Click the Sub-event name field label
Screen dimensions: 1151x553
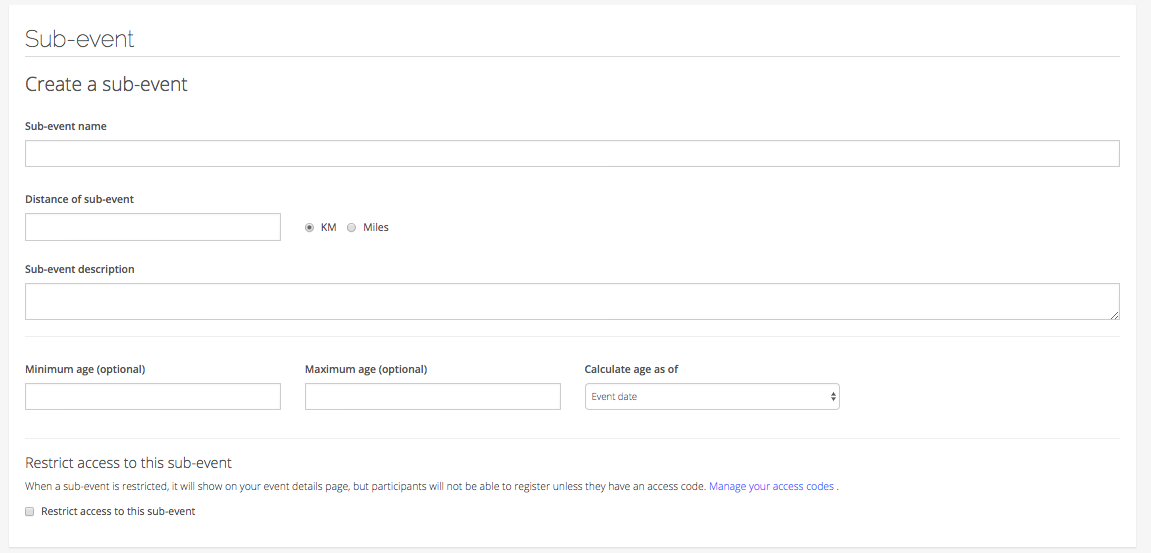66,126
